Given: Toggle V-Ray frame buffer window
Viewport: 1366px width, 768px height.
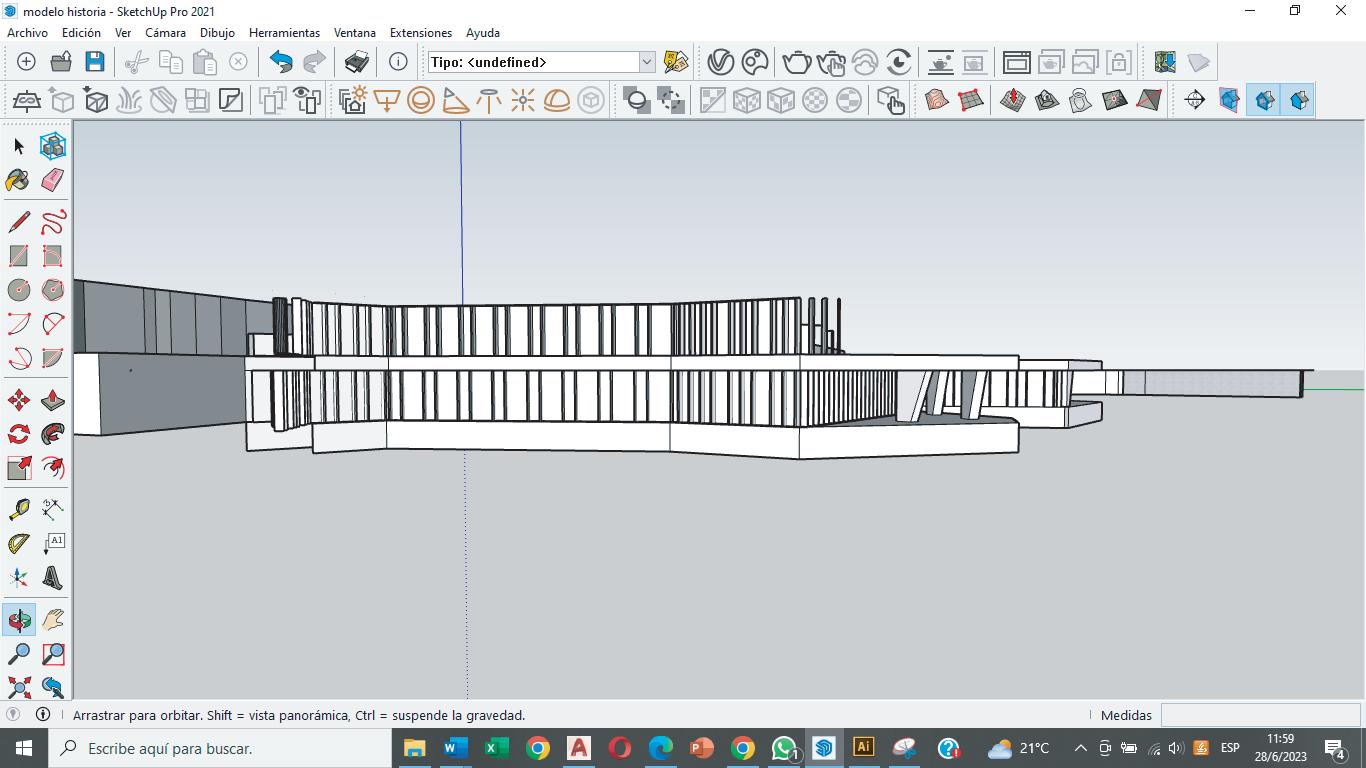Looking at the screenshot, I should (1016, 62).
